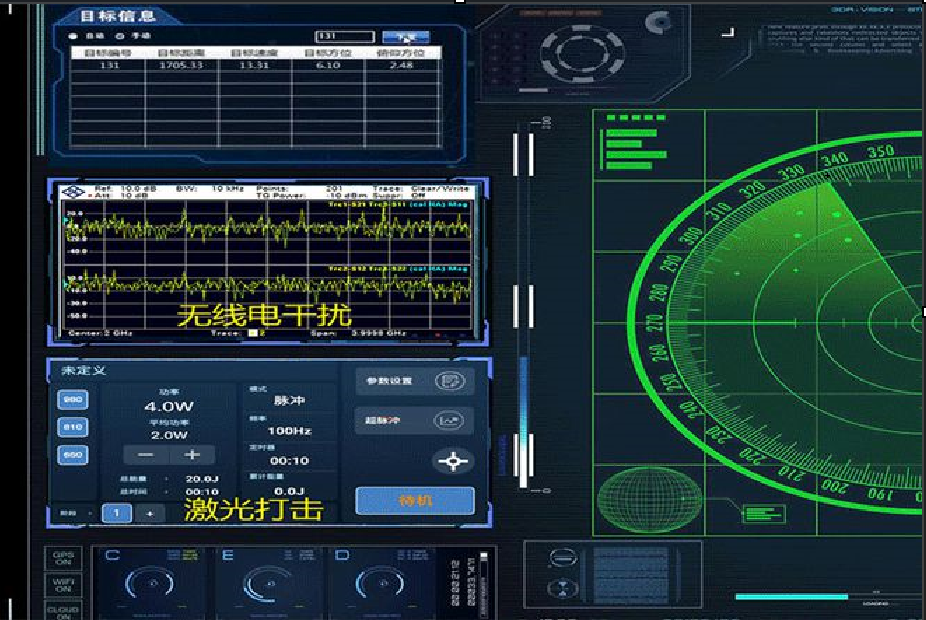
Task: Click the C channel dial gauge
Action: (150, 584)
